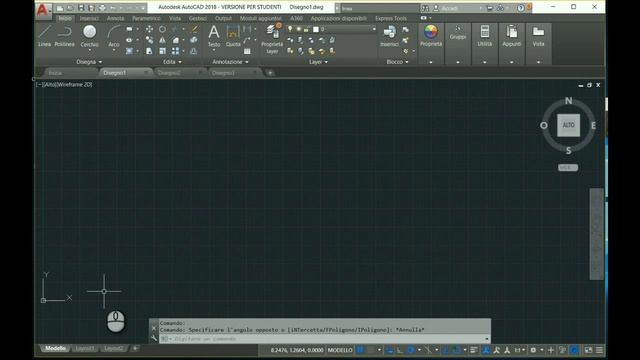Toggle lineweight display in status bar
Viewport: 640px width, 360px height.
pos(474,350)
